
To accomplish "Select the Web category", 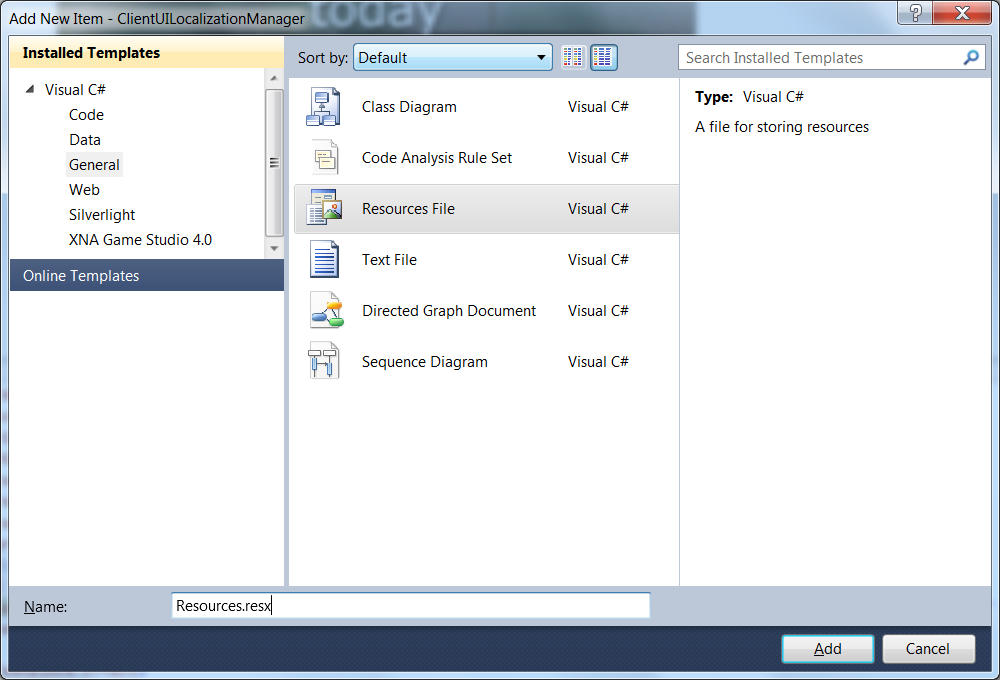I will point(84,189).
